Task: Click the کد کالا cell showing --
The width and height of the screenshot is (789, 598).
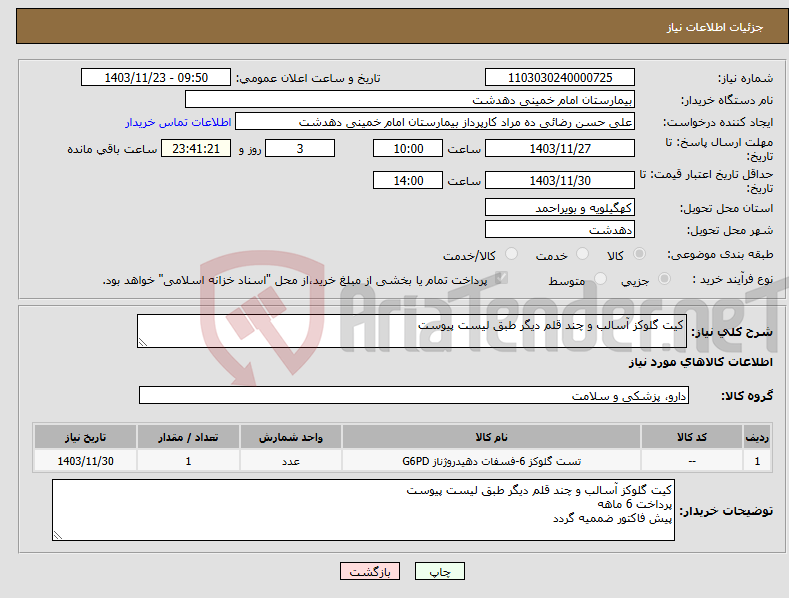Action: (x=692, y=461)
